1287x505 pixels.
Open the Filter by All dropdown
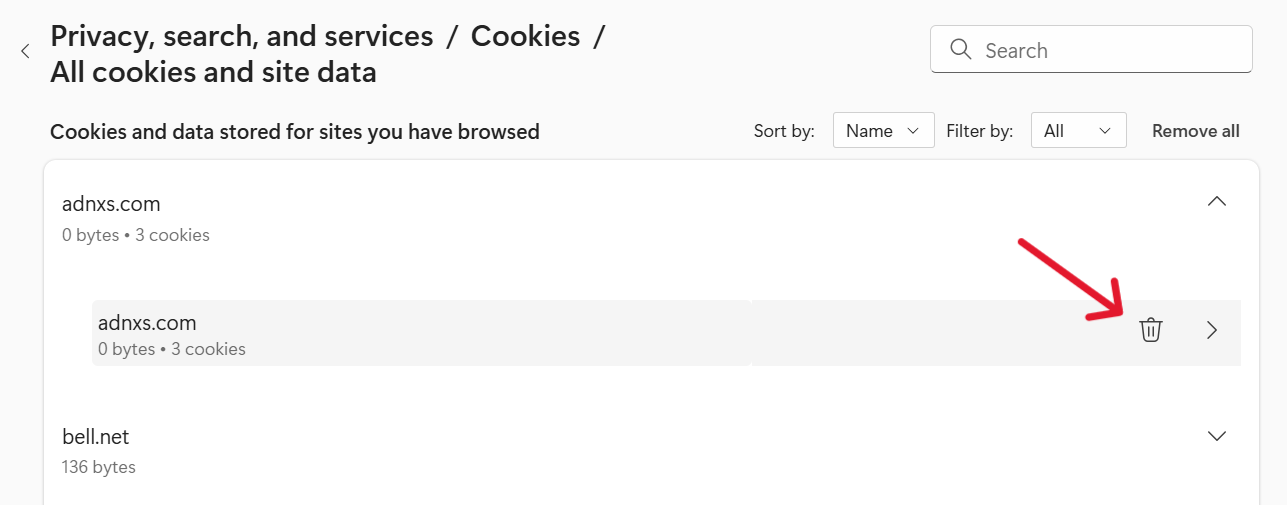click(1078, 131)
